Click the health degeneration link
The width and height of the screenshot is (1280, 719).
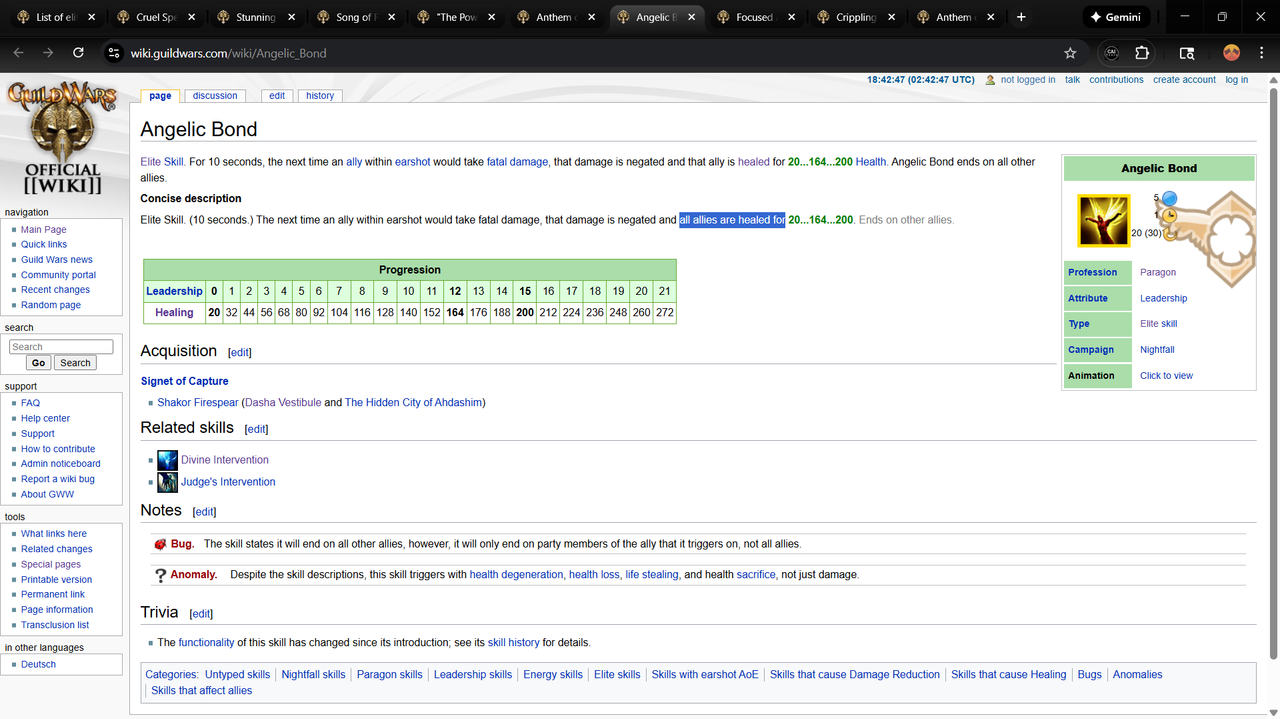[x=516, y=575]
